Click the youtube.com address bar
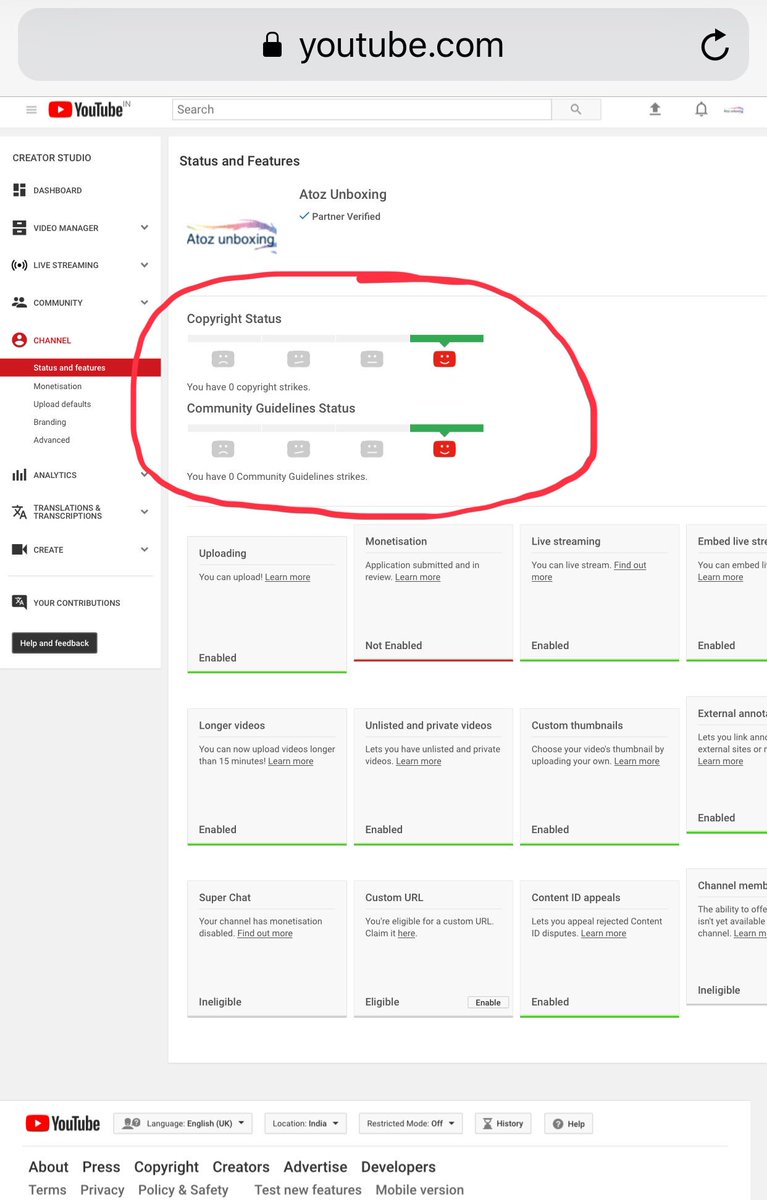The image size is (767, 1200). point(383,45)
